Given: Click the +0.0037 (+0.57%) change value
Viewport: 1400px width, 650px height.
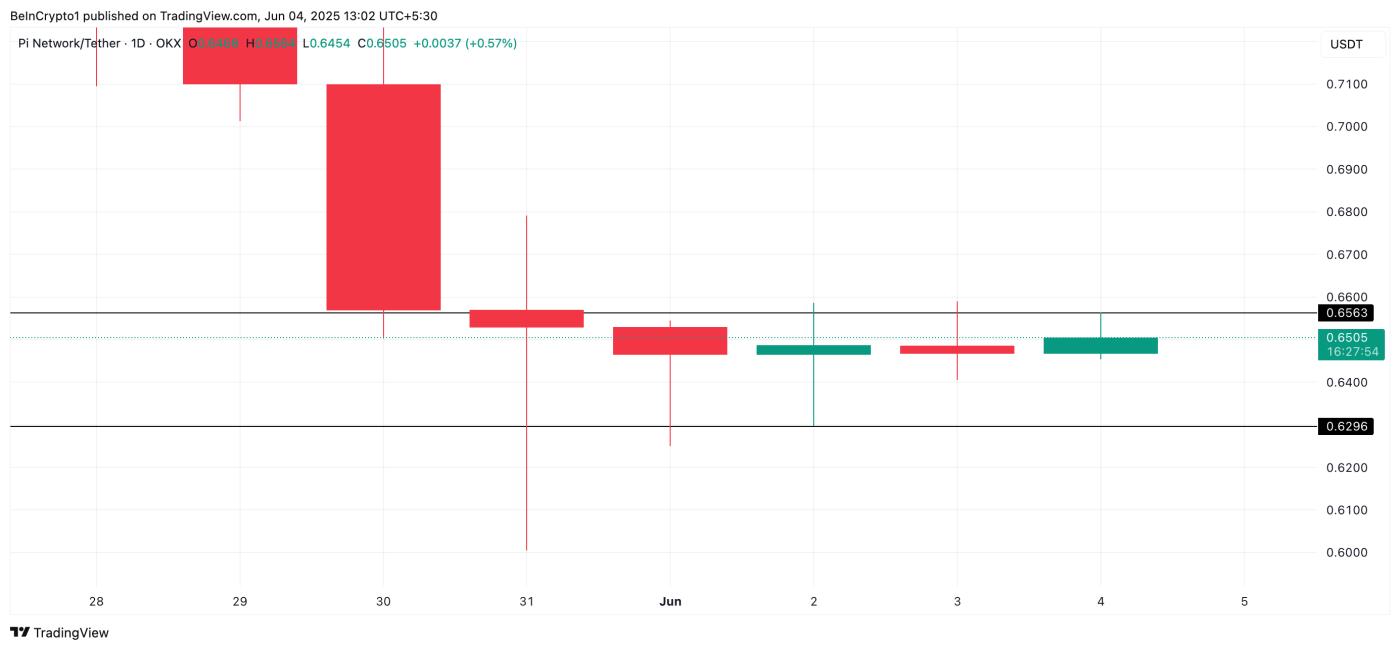Looking at the screenshot, I should coord(465,44).
